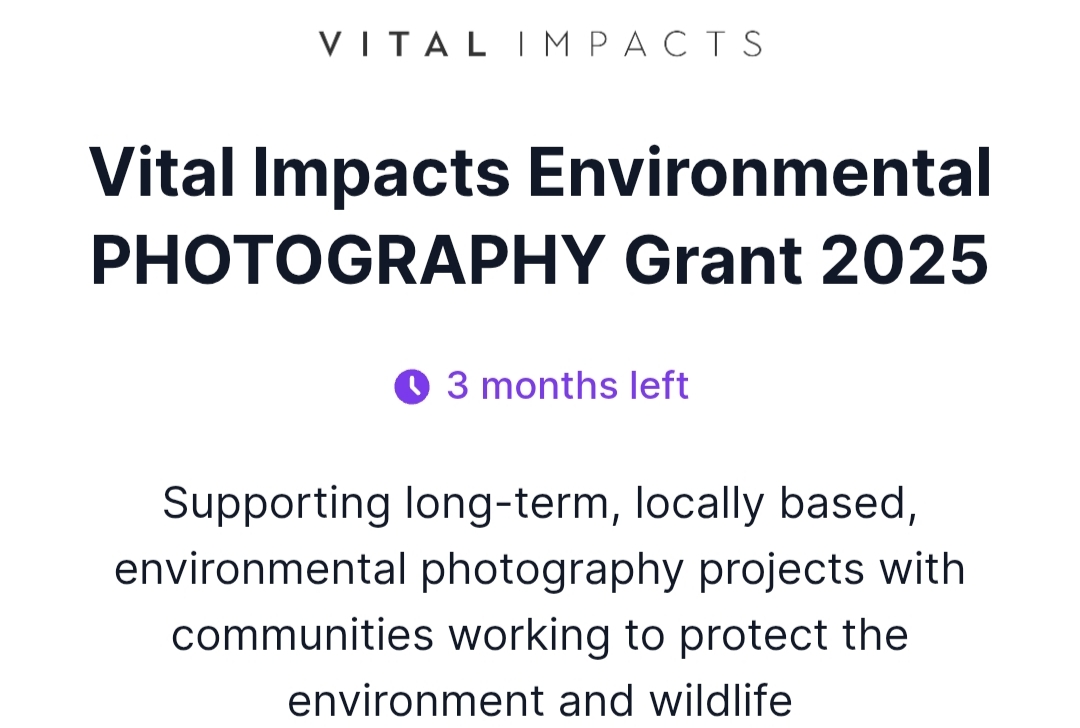Click the thin word IMPACTS in the logo
This screenshot has height=728, width=1080.
(x=640, y=44)
